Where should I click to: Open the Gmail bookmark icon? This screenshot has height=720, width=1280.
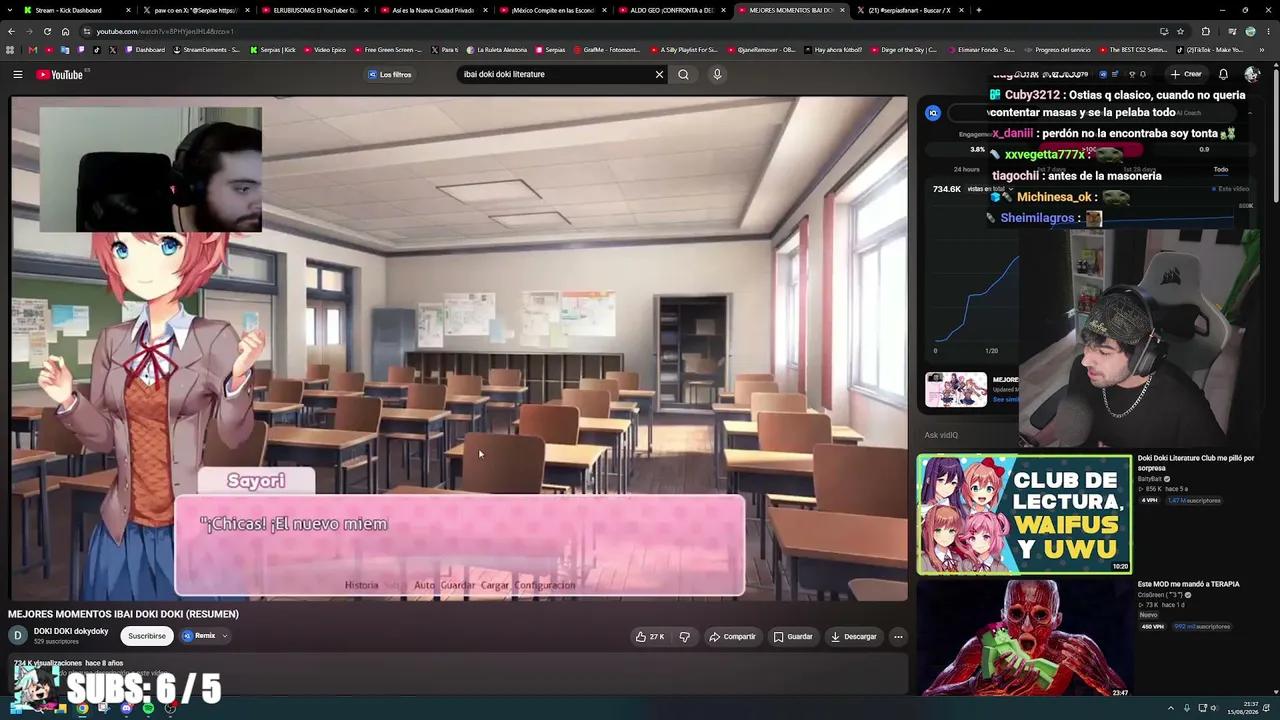[33, 50]
